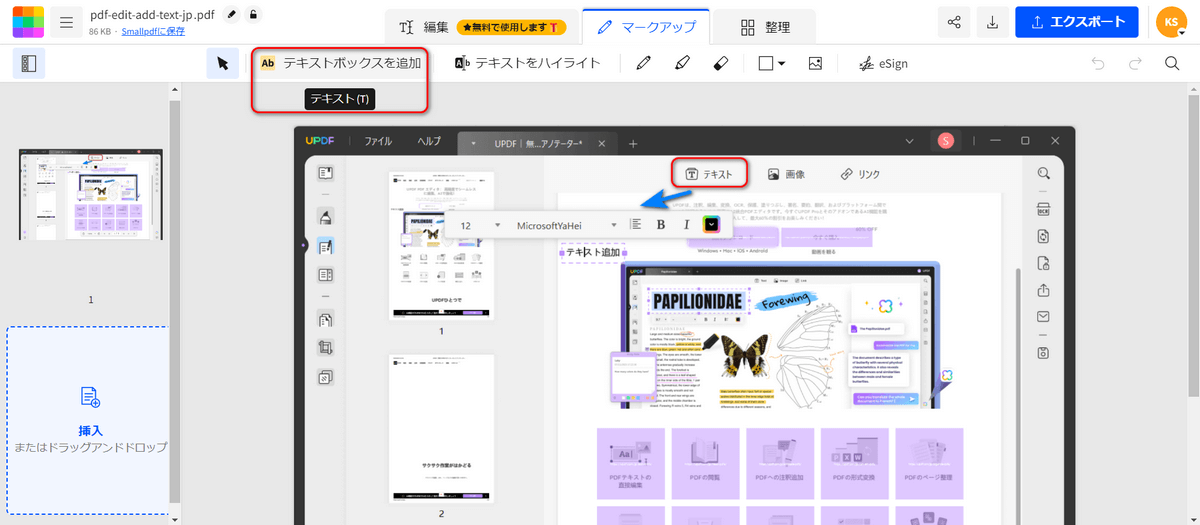Expand the shape tool dropdown arrow
This screenshot has width=1200, height=525.
click(781, 64)
